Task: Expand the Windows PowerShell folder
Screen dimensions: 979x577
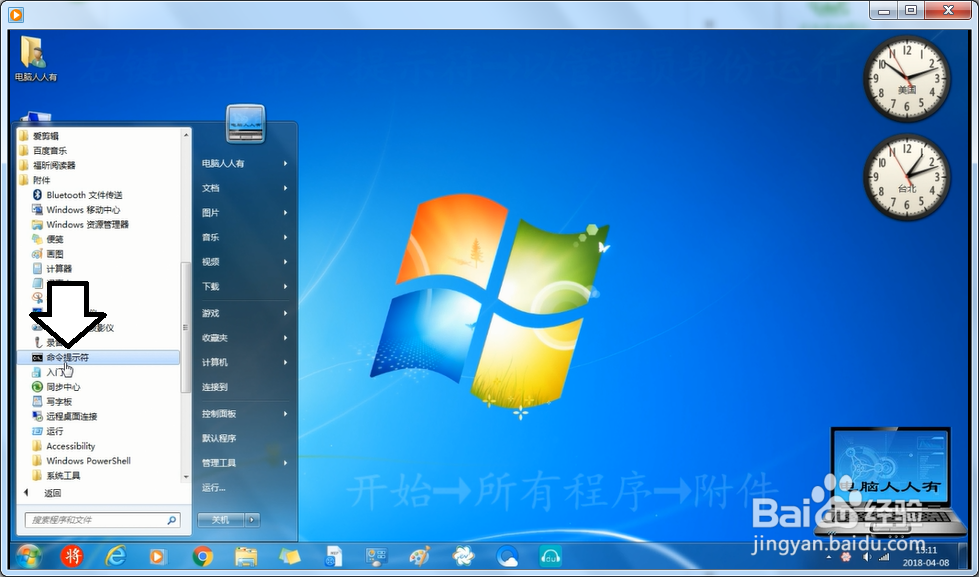Action: pos(81,461)
